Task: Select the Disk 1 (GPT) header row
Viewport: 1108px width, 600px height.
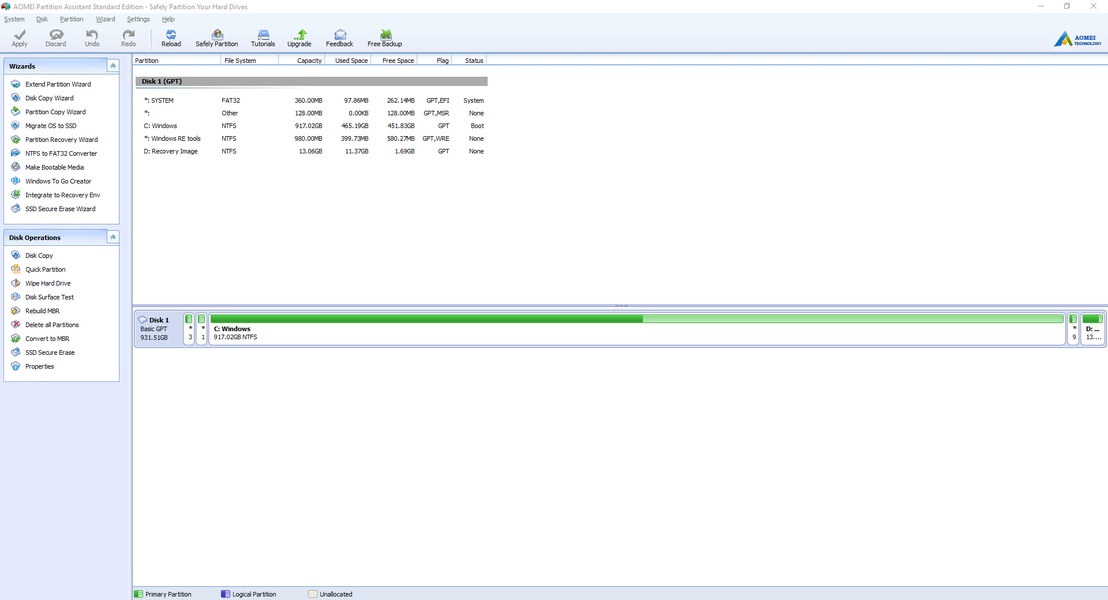Action: [x=312, y=81]
